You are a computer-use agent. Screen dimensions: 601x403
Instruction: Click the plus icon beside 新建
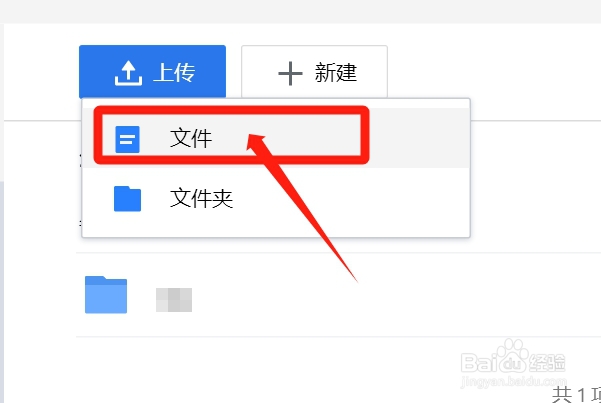point(290,73)
